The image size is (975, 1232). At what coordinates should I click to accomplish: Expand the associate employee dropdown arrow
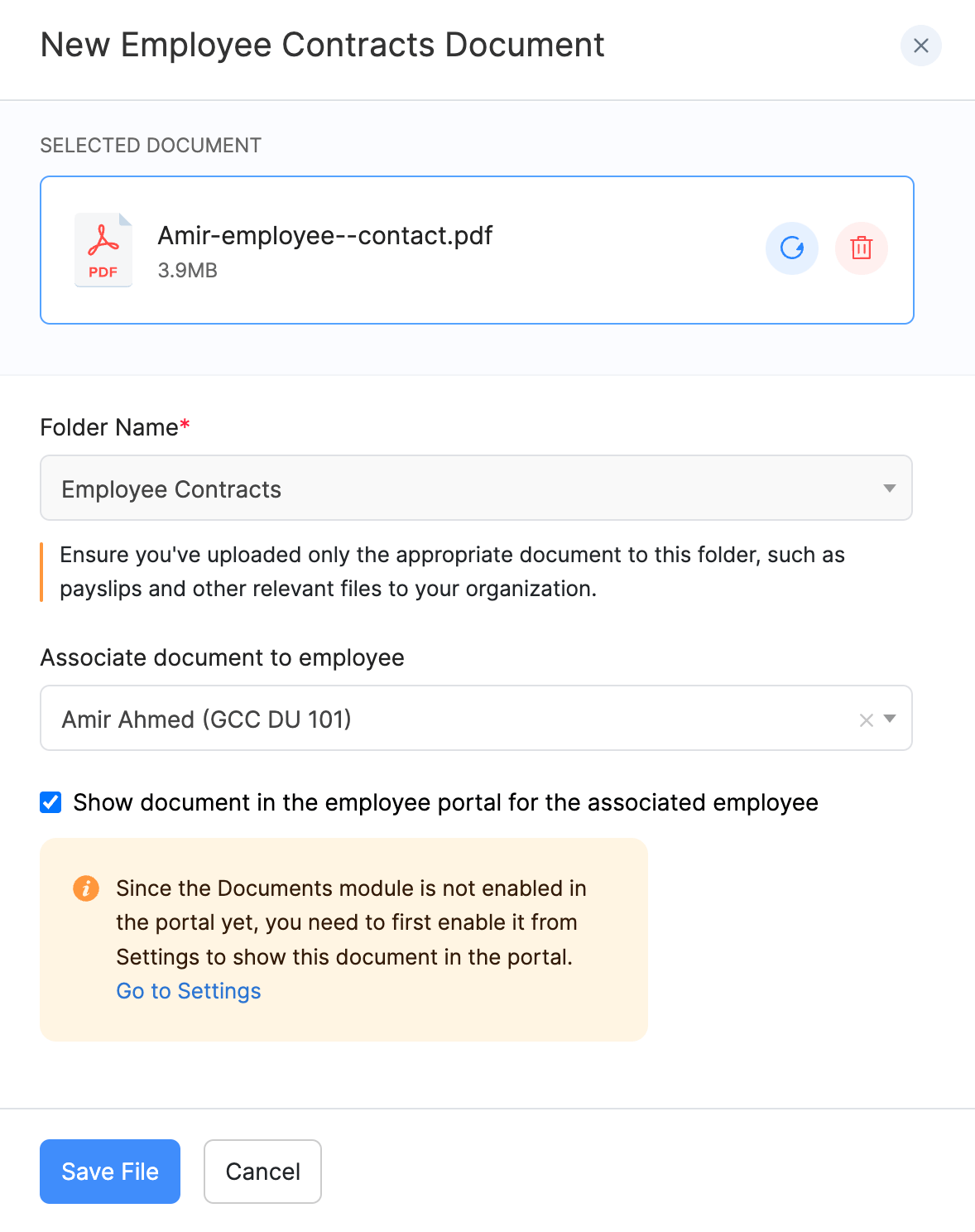click(890, 719)
